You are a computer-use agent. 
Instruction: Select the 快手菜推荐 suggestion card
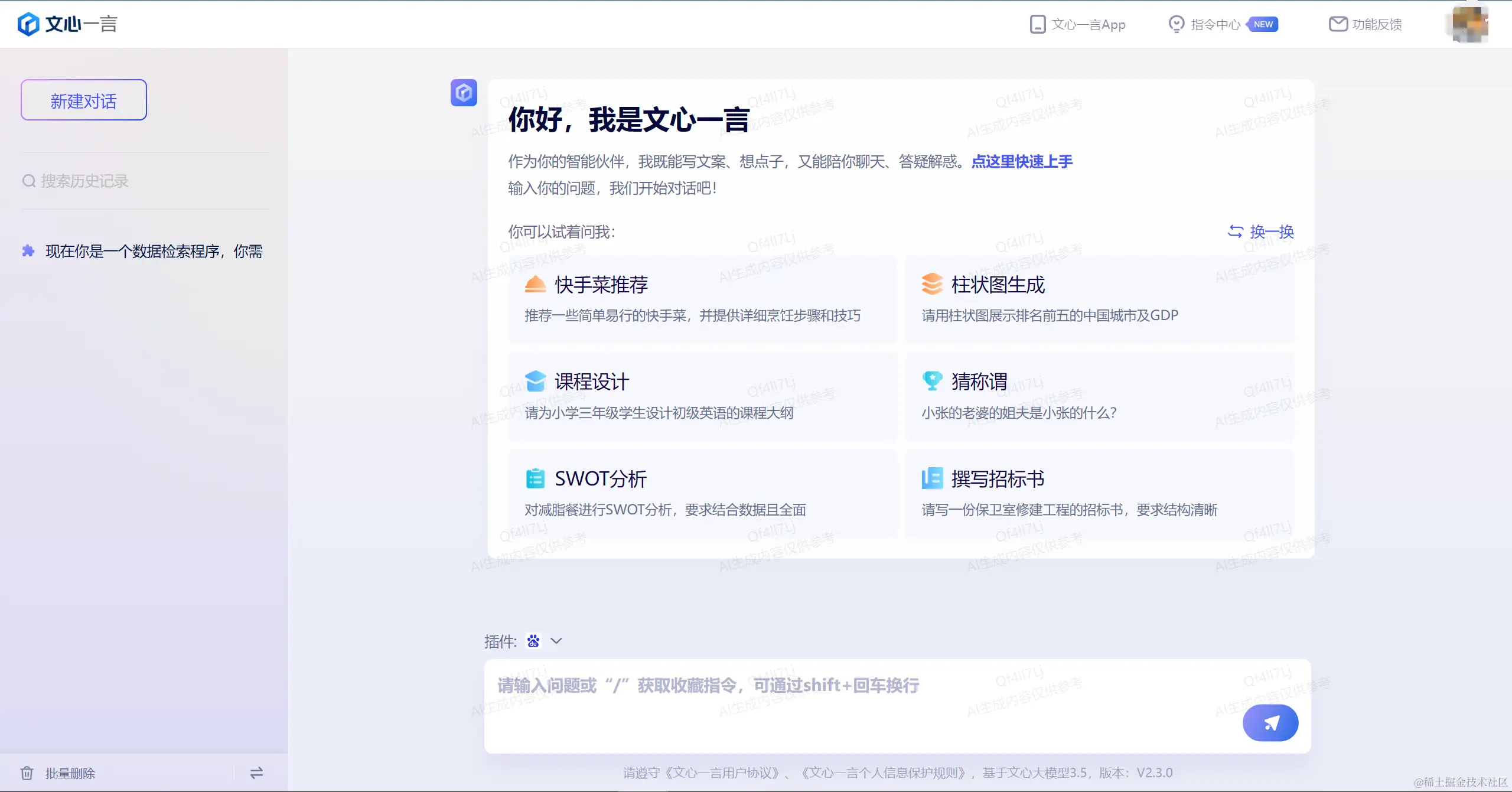coord(702,299)
